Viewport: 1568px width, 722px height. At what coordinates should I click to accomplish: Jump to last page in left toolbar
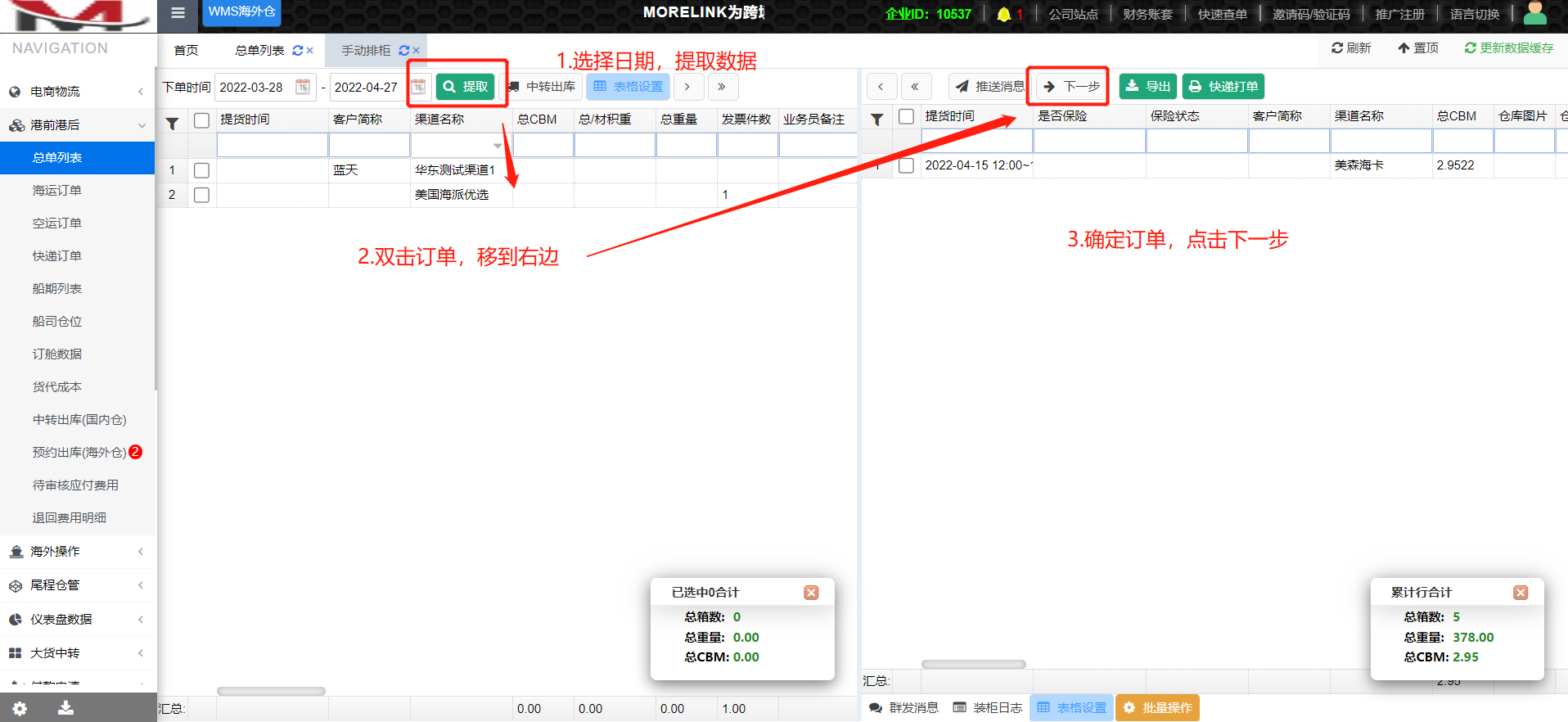click(721, 87)
